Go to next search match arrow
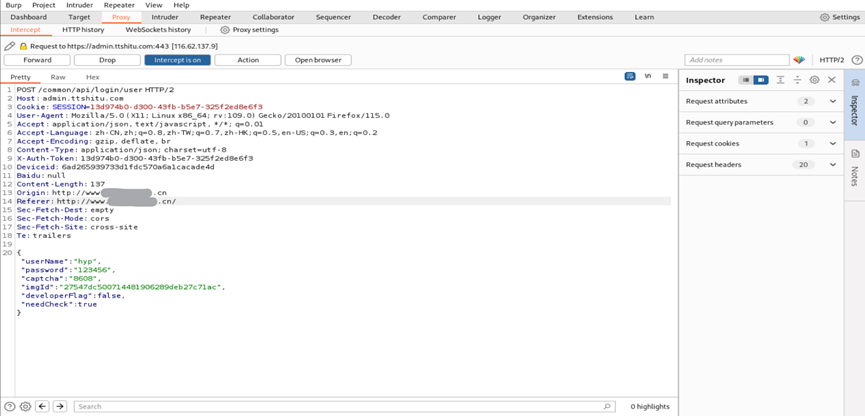The image size is (865, 416). coord(60,407)
